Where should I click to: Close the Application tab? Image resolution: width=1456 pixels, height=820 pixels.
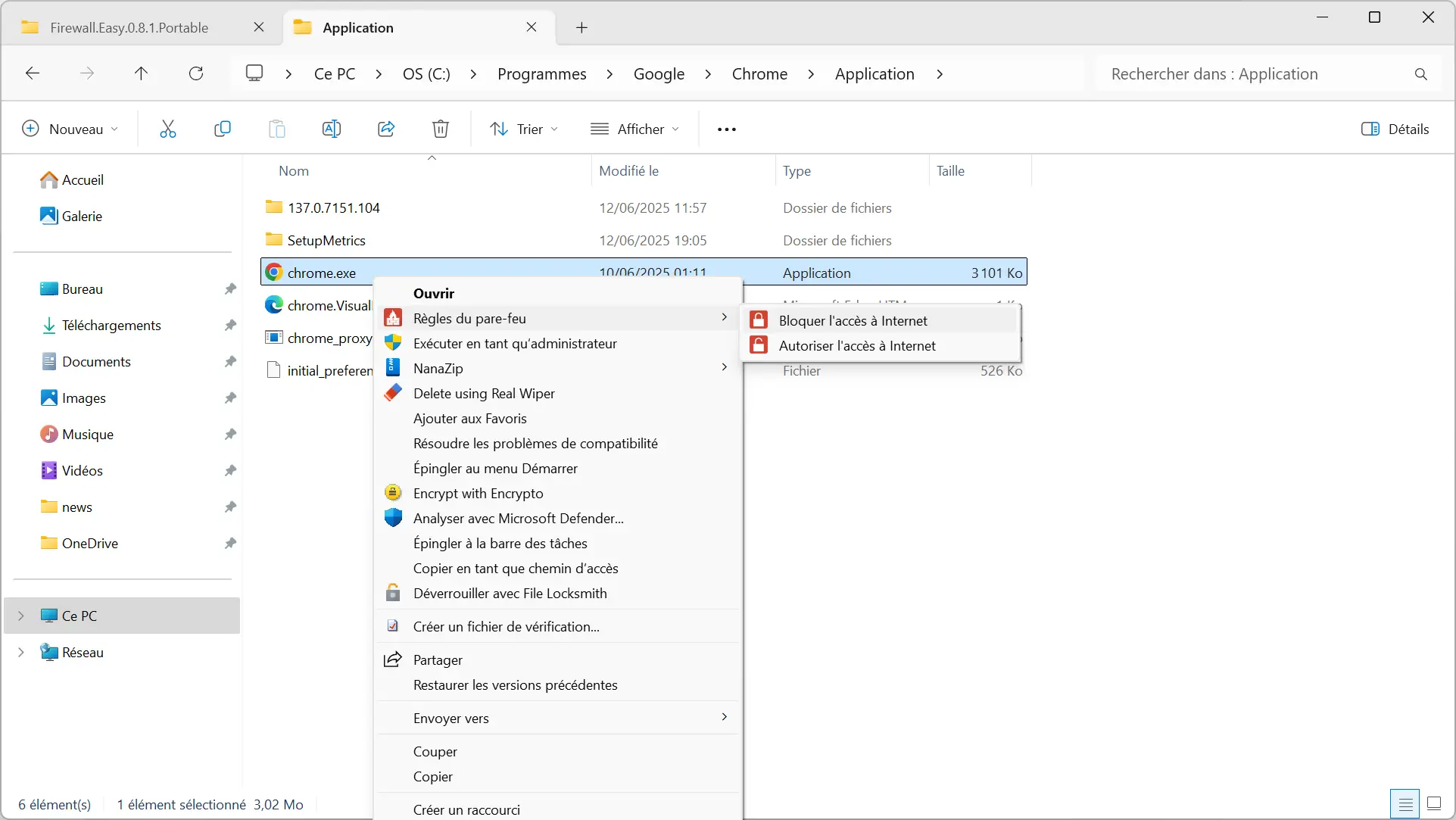532,27
